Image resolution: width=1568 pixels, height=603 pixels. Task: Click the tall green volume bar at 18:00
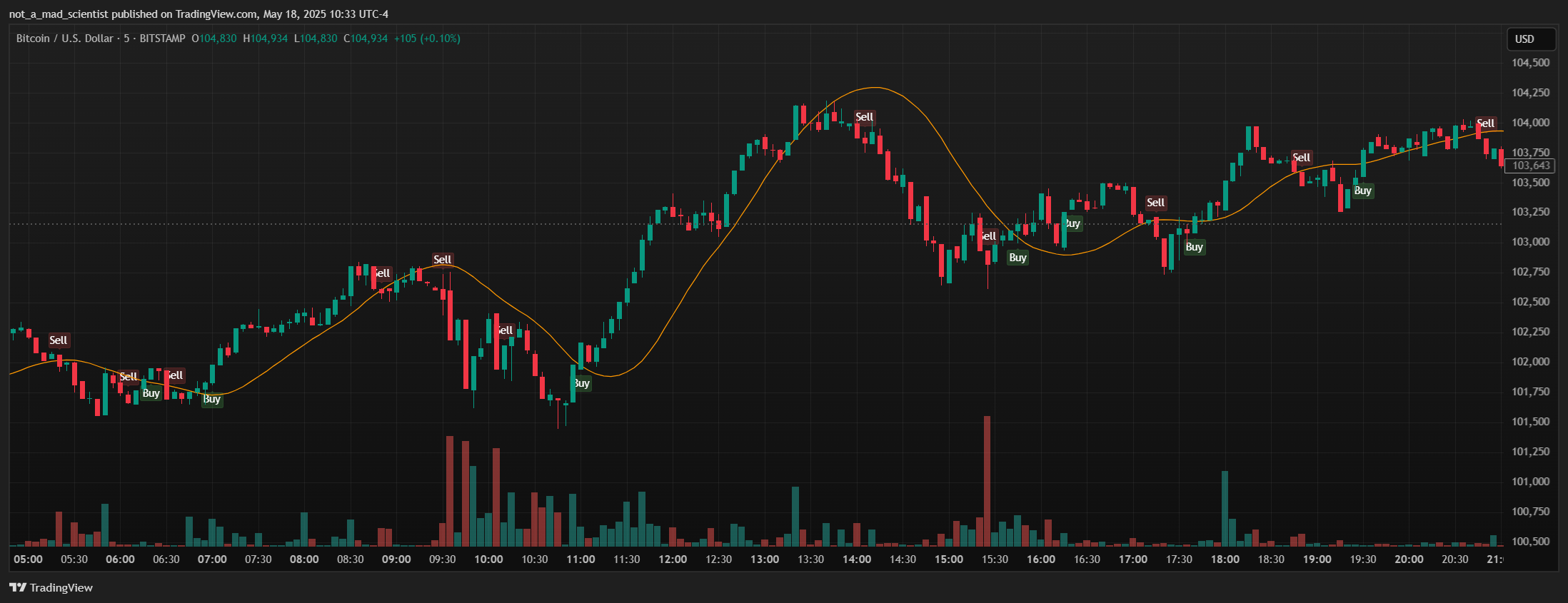point(1225,509)
